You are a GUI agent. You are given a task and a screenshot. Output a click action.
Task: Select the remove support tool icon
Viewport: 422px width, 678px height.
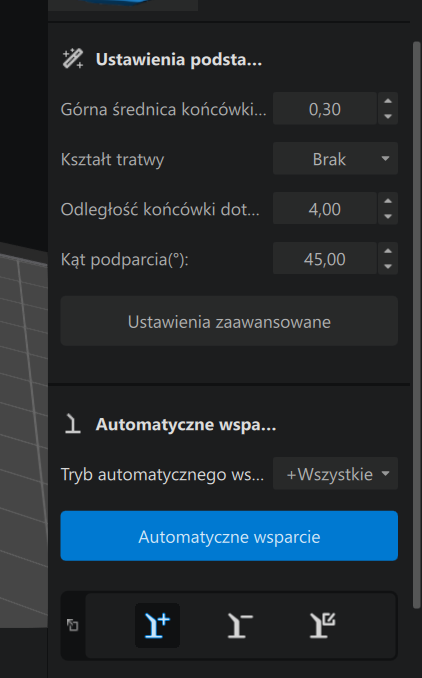240,625
